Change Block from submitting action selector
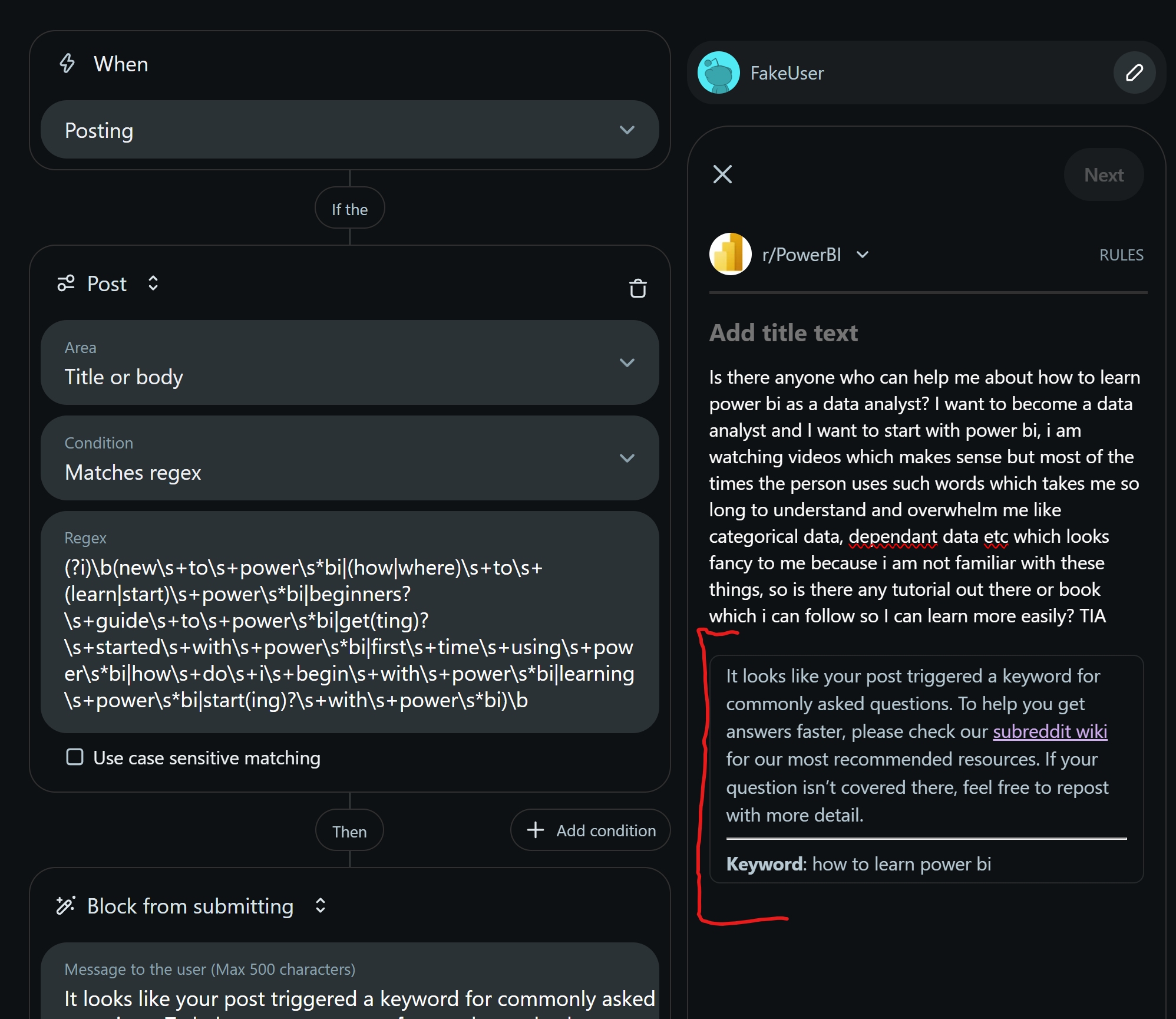Viewport: 1176px width, 1019px height. 321,905
